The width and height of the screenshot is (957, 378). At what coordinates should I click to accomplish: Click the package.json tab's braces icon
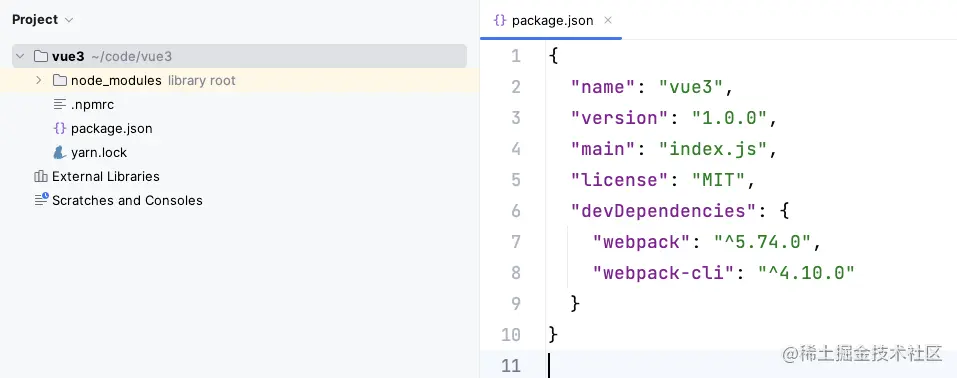point(500,20)
